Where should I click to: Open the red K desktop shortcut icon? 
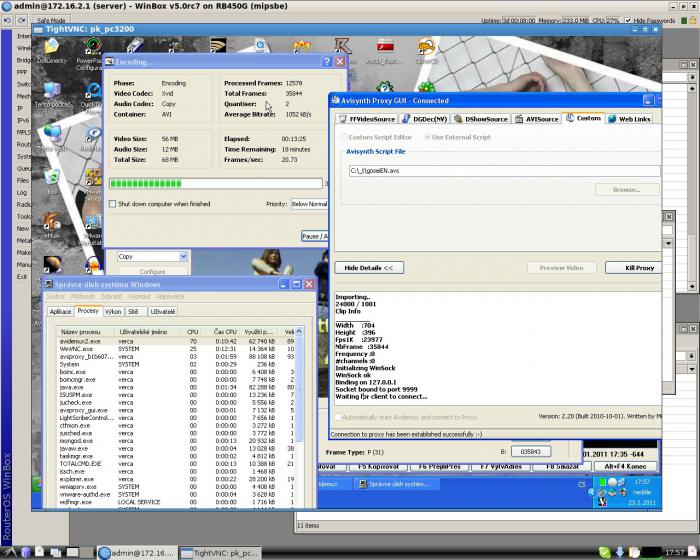[343, 46]
